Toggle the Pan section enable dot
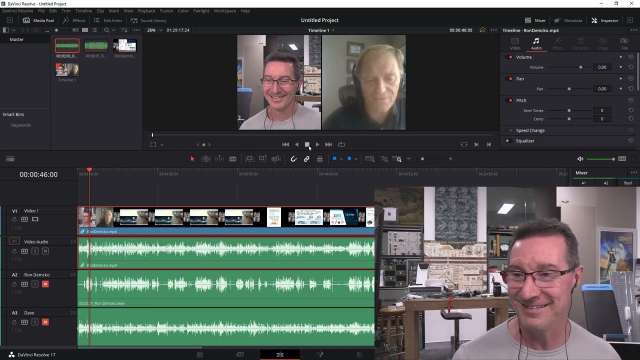This screenshot has height=360, width=640. pos(510,78)
